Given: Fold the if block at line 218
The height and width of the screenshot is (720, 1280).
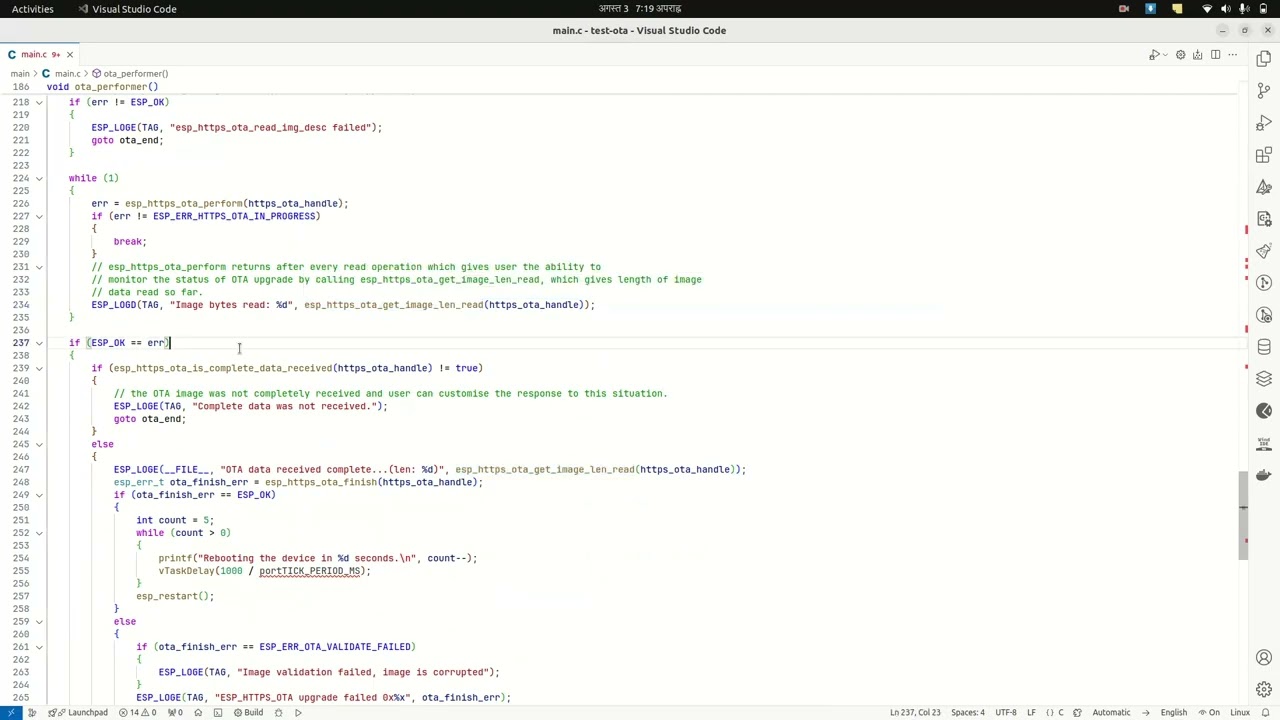Looking at the screenshot, I should [39, 102].
